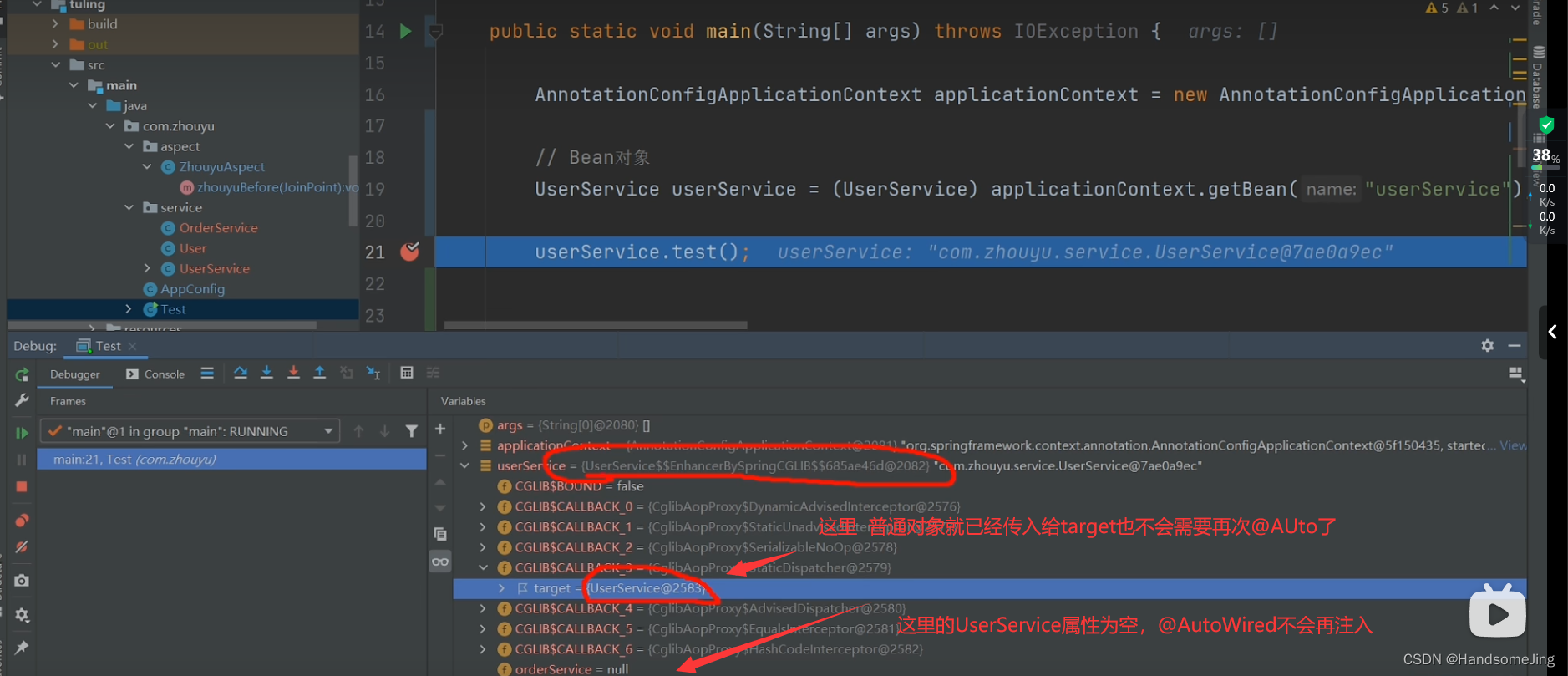The width and height of the screenshot is (1568, 676).
Task: Hide the Debug tool window minus
Action: (1515, 345)
